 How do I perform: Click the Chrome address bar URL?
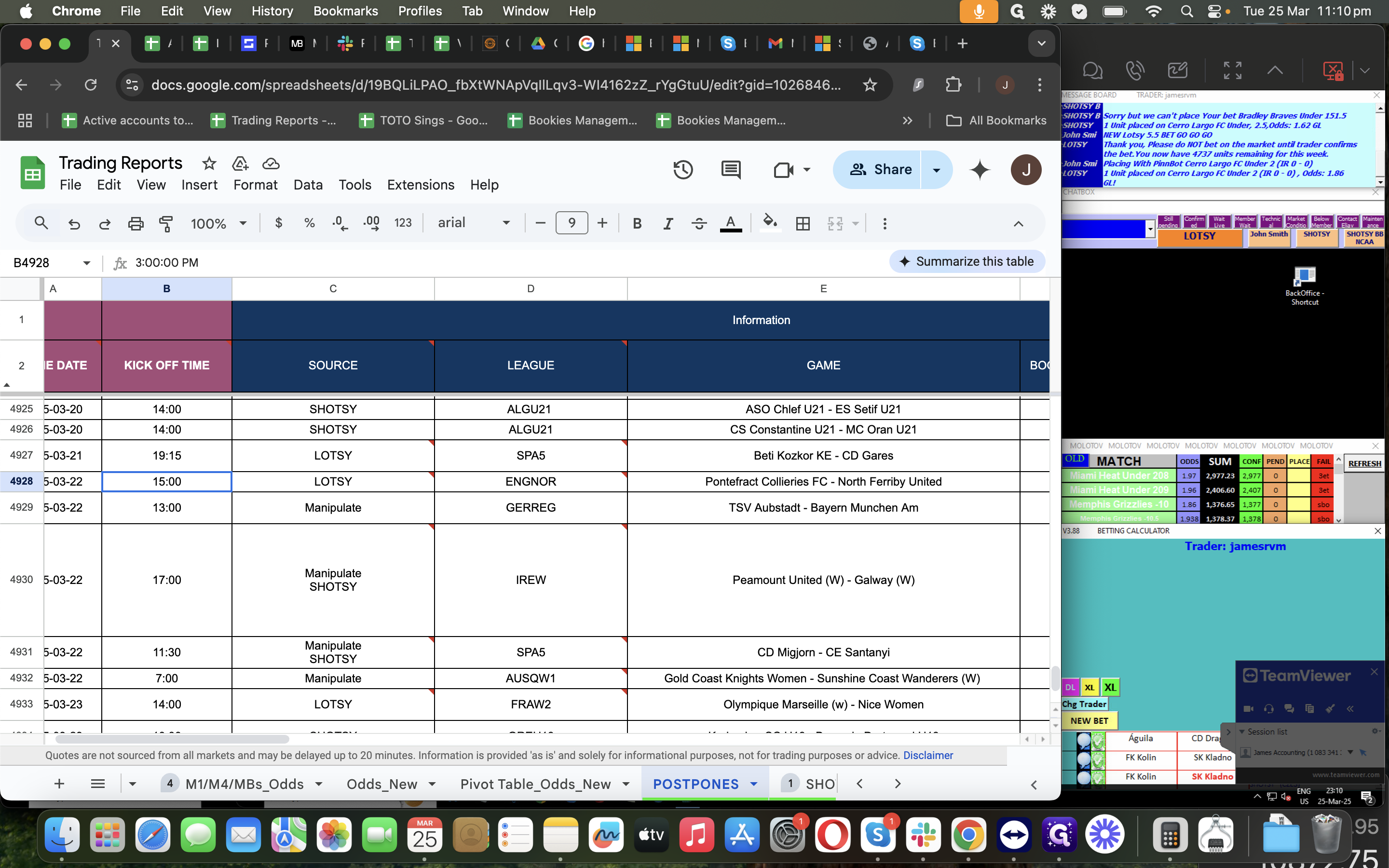click(496, 85)
